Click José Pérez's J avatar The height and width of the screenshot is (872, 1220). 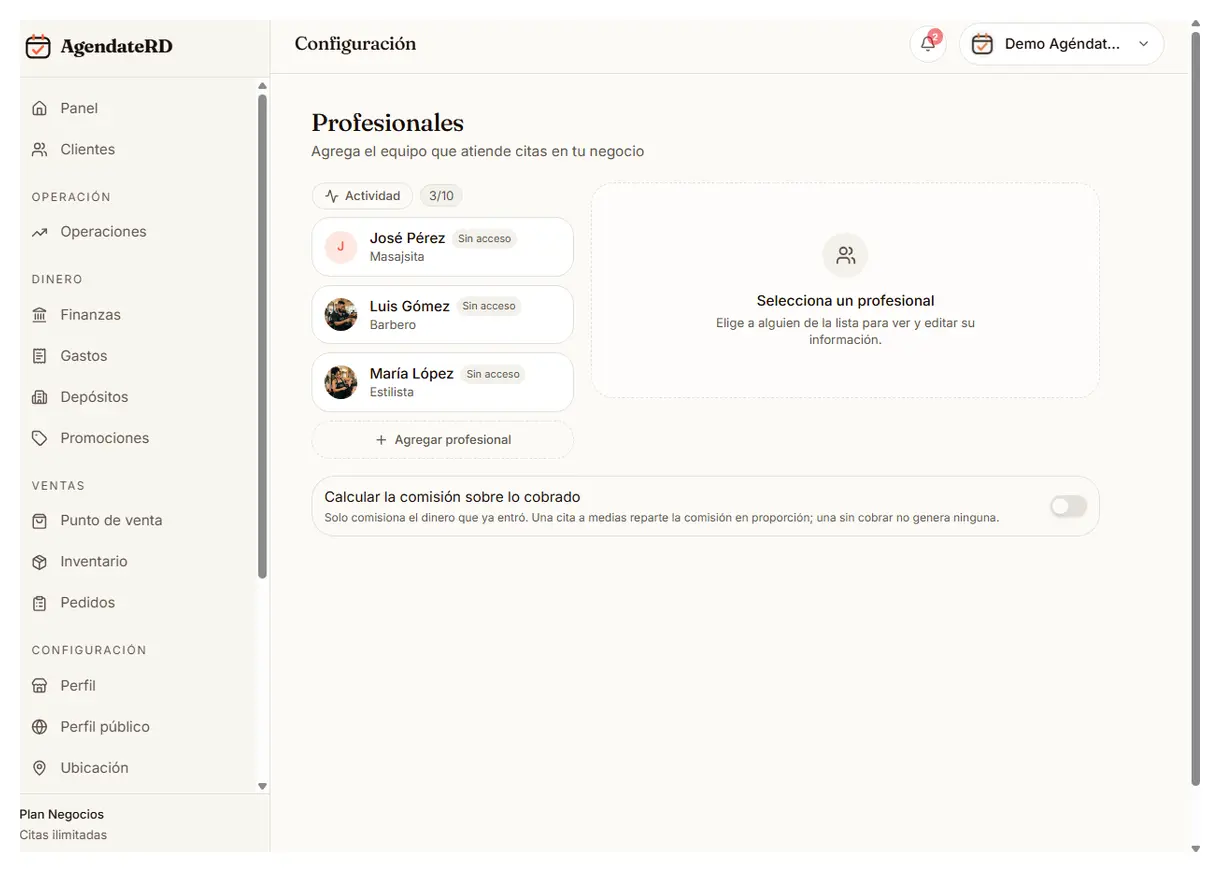point(341,247)
